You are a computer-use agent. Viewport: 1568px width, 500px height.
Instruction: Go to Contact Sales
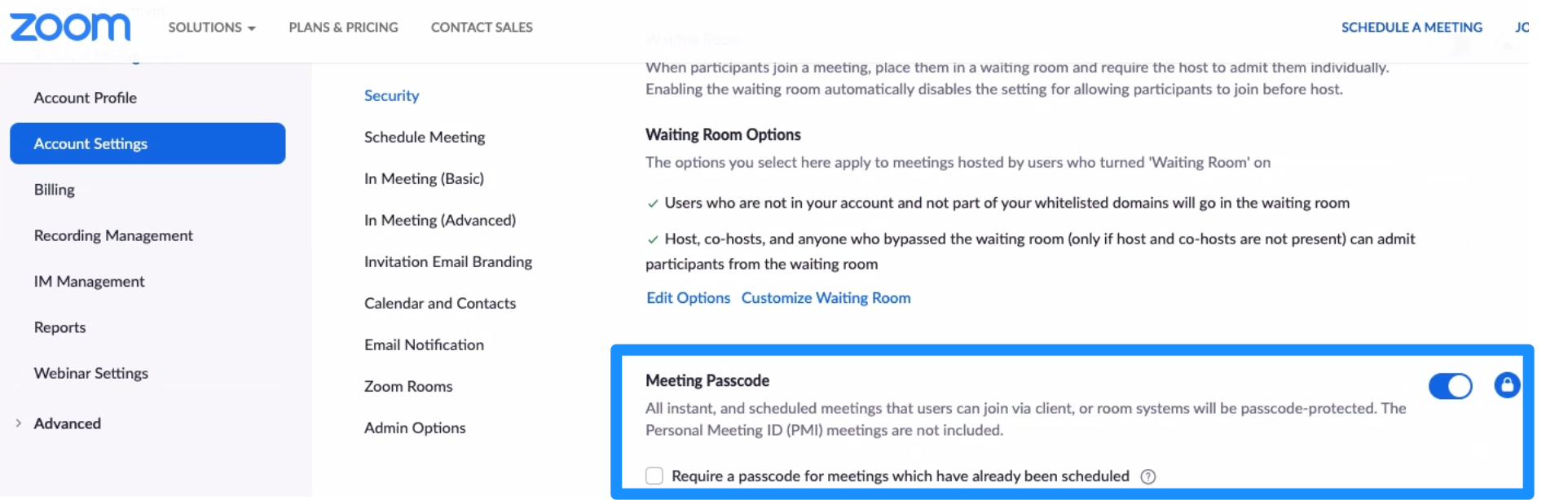pyautogui.click(x=482, y=28)
